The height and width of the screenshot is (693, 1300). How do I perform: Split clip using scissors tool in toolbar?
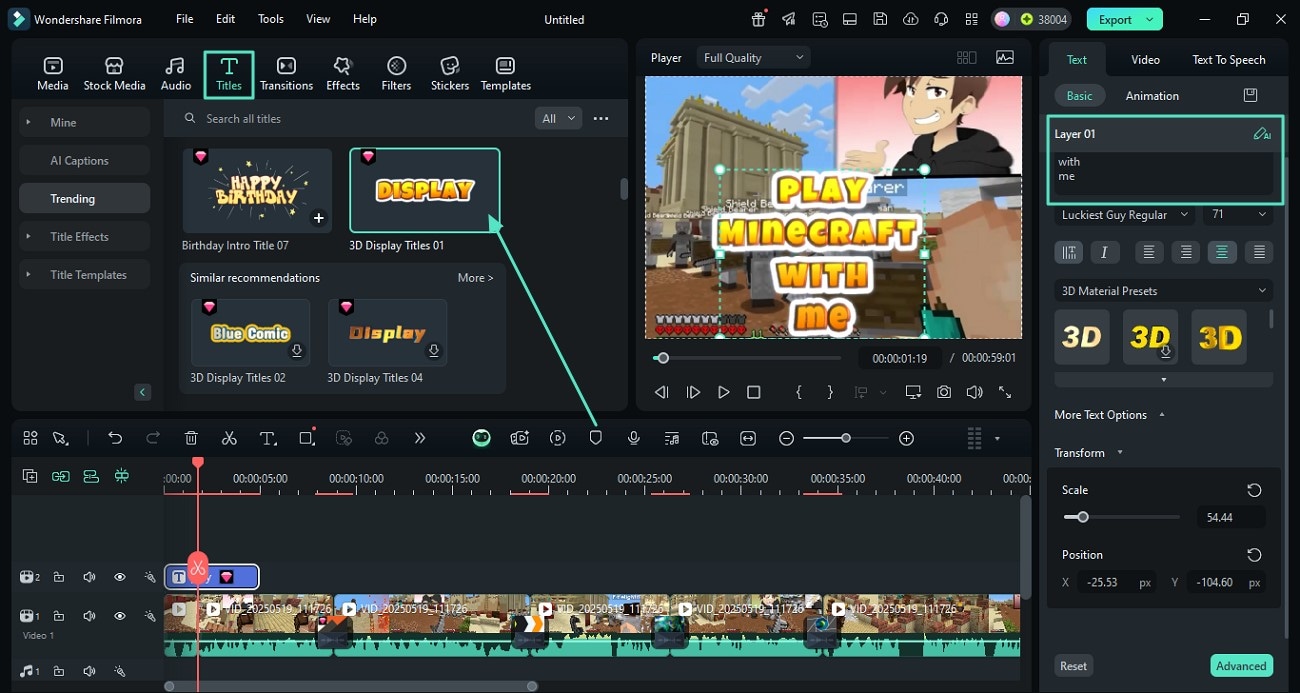coord(229,438)
